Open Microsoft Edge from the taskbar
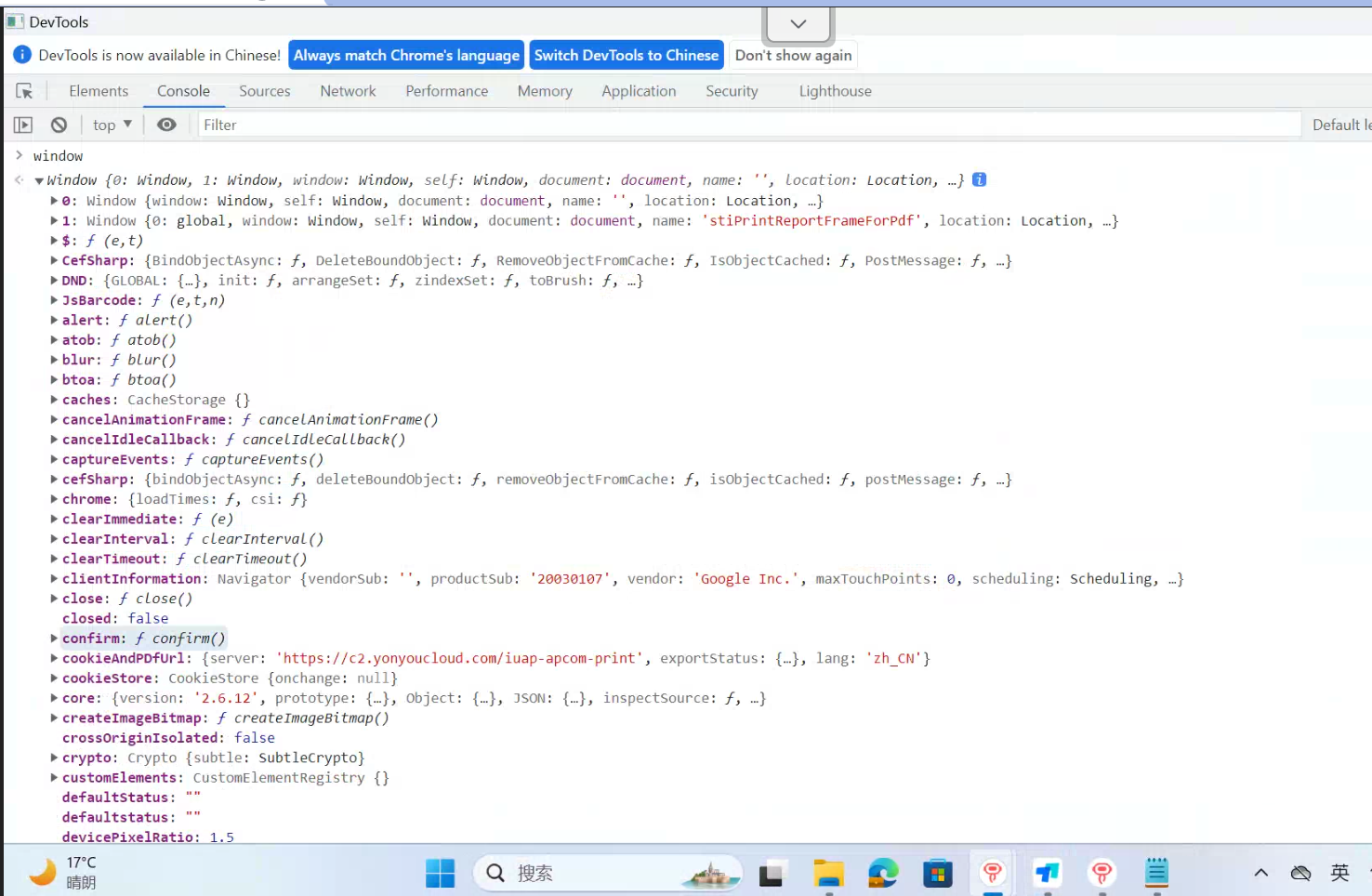The height and width of the screenshot is (896, 1372). click(x=883, y=873)
